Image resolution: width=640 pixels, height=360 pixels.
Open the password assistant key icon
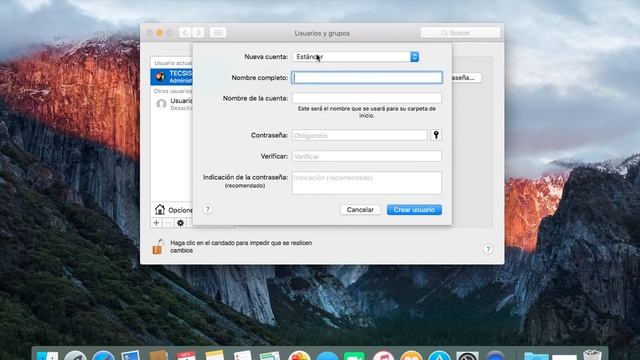coord(436,135)
